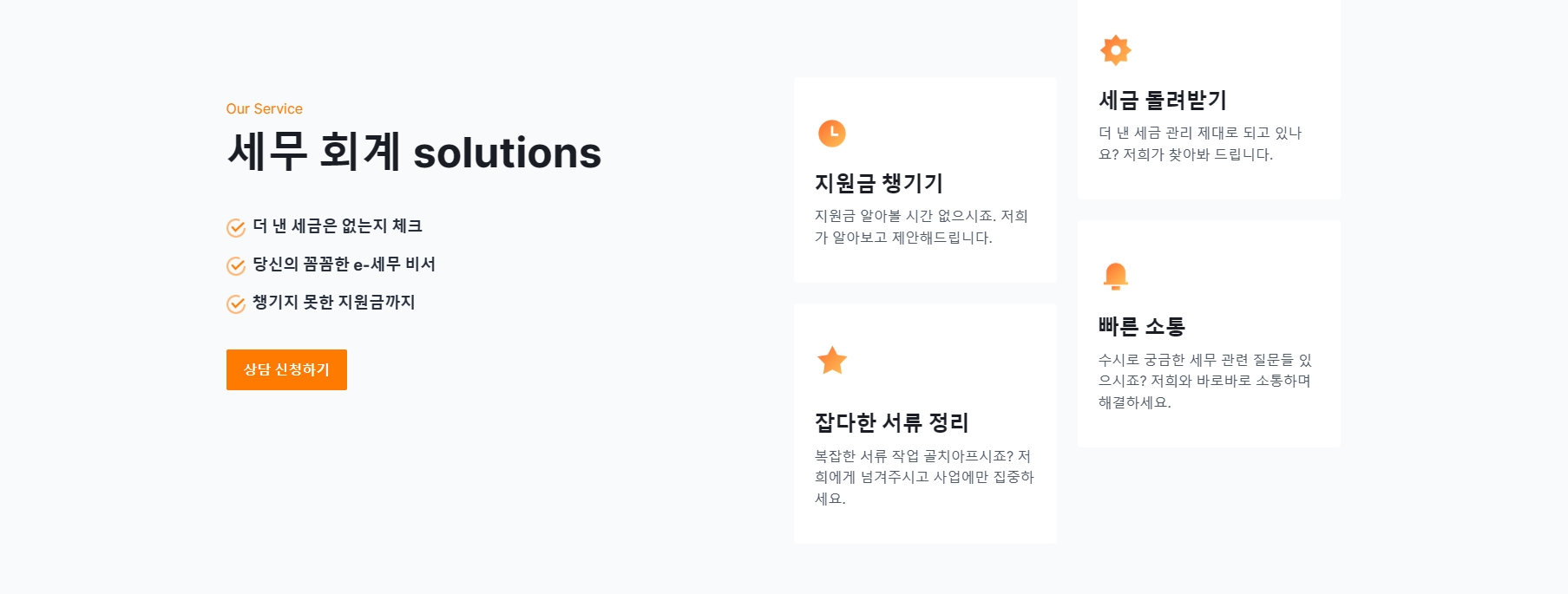
Task: Click the orange clock icon
Action: pos(831,133)
